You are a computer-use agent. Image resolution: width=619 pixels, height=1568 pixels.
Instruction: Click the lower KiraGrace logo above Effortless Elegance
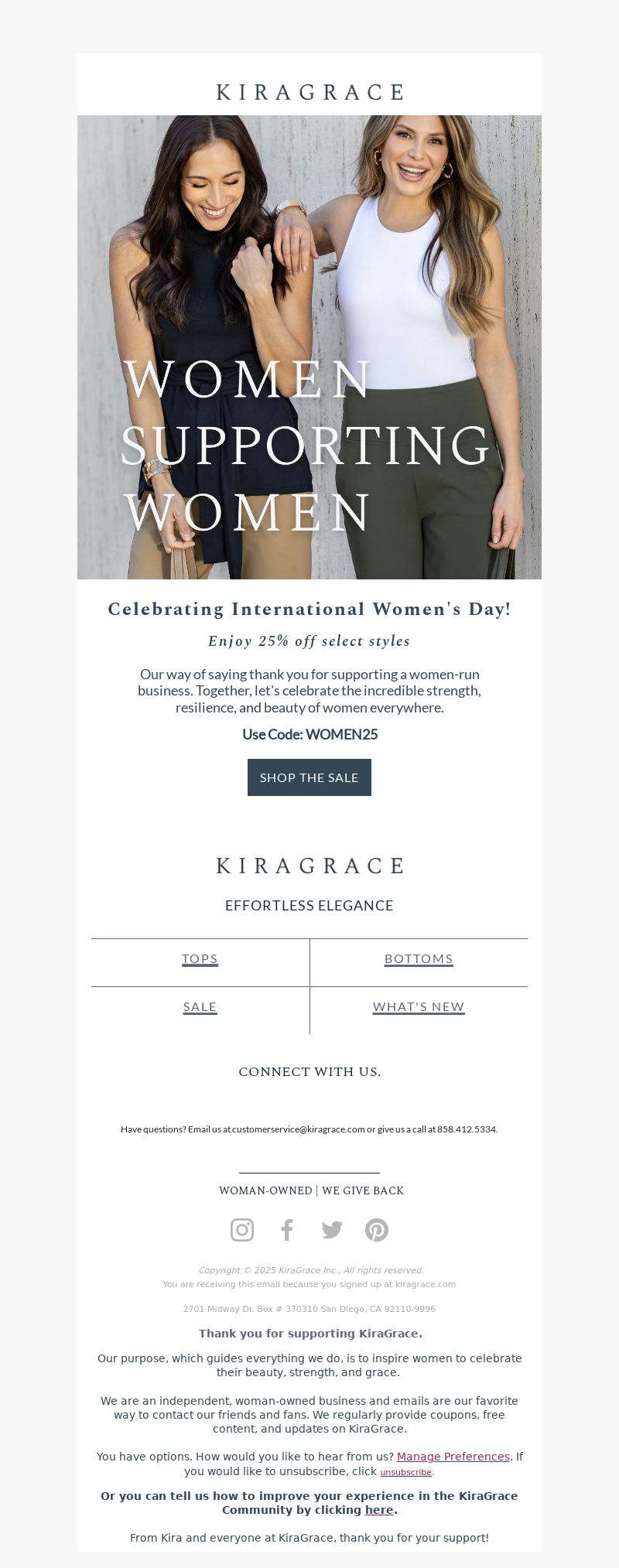pyautogui.click(x=309, y=866)
